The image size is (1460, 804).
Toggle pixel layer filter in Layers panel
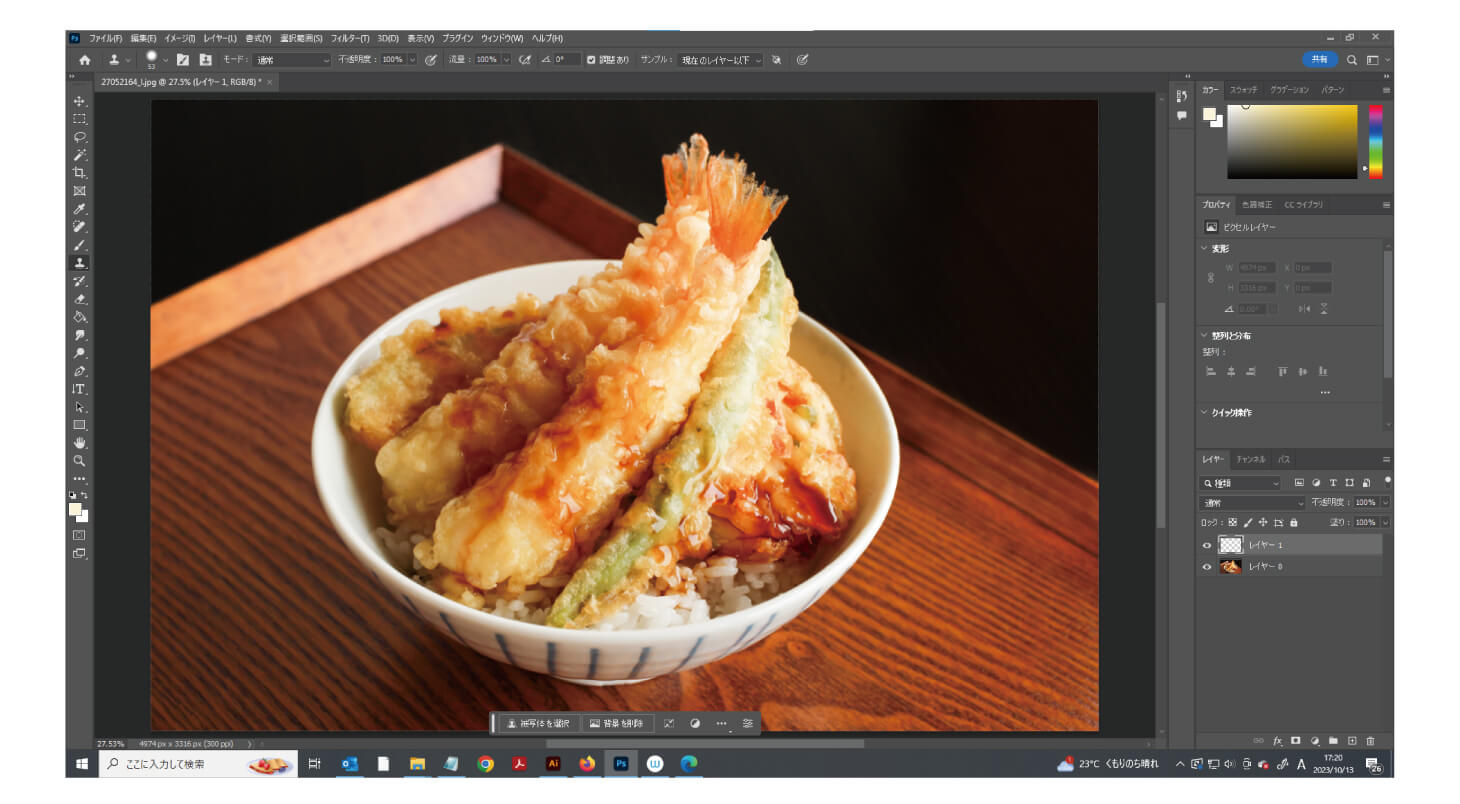1299,483
